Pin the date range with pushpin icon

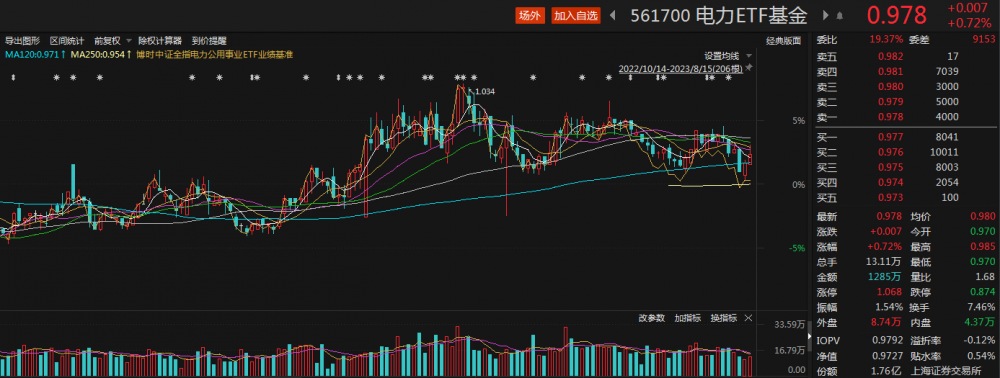(749, 68)
